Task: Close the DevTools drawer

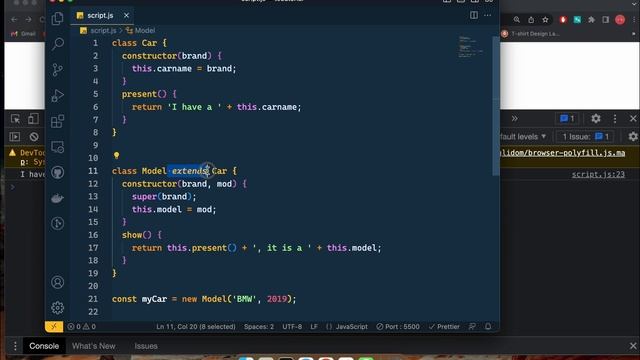Action: coord(633,346)
